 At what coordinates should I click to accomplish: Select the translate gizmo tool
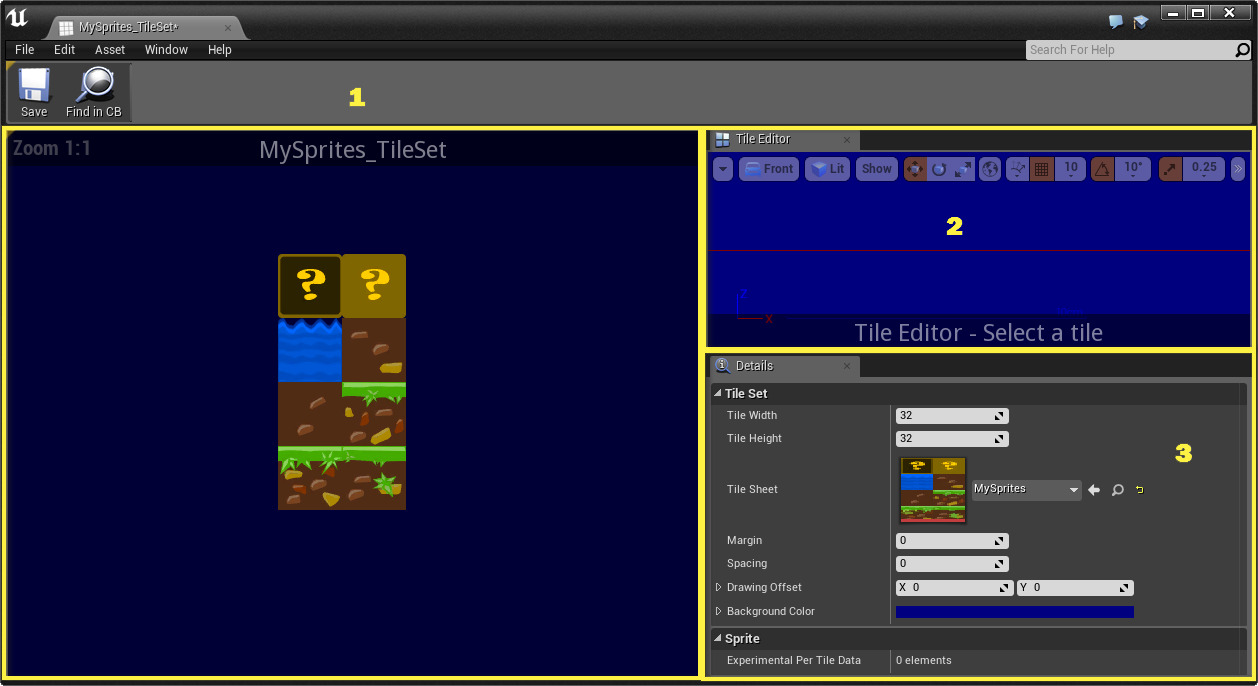(914, 169)
